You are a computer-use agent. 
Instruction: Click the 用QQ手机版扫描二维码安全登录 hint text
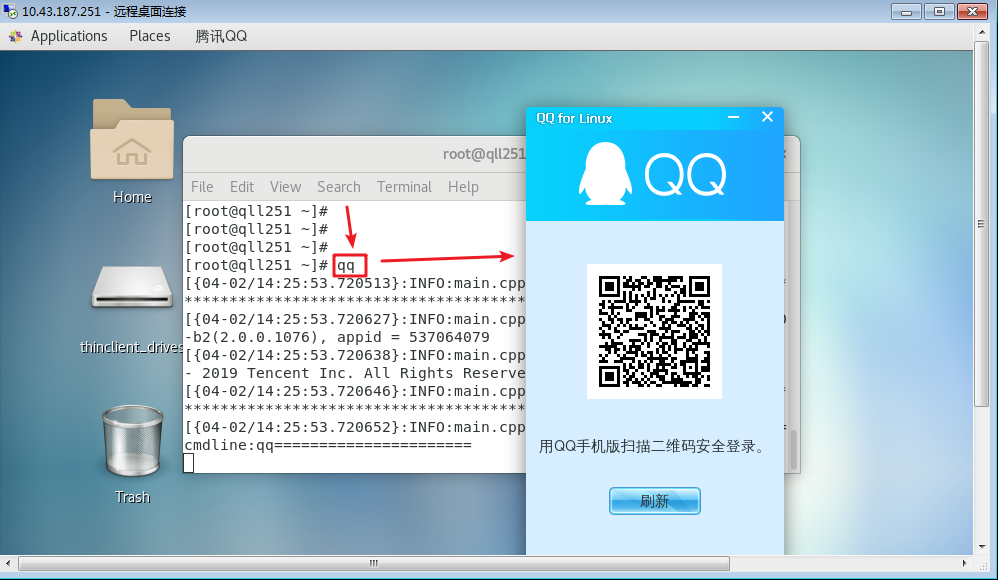pos(653,446)
